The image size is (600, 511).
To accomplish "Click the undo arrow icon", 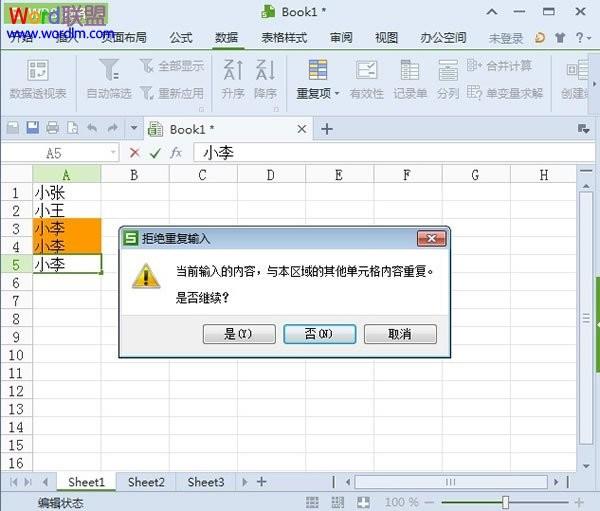I will click(x=92, y=128).
